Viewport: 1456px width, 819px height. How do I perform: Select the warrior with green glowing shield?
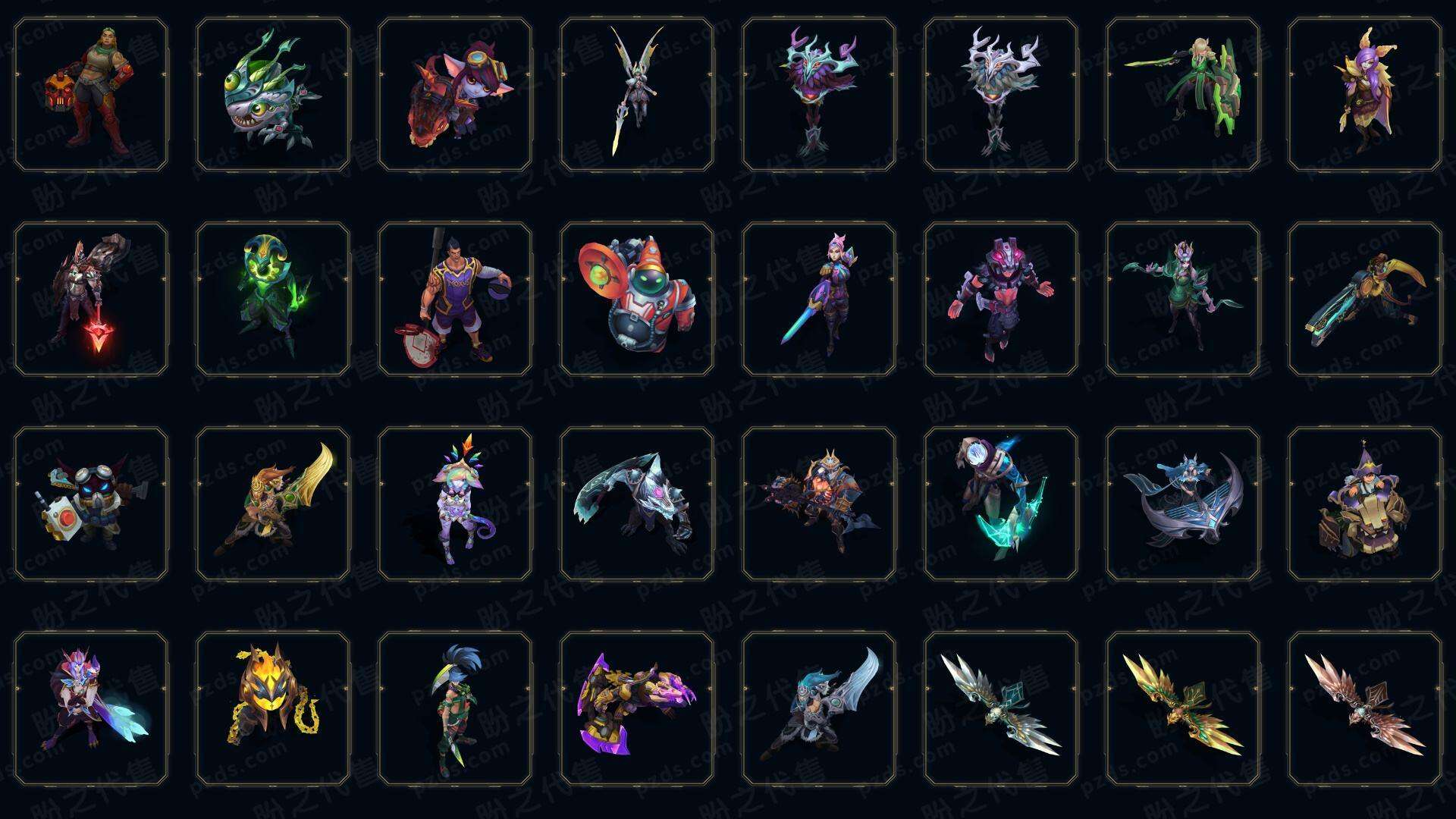coord(1183,95)
